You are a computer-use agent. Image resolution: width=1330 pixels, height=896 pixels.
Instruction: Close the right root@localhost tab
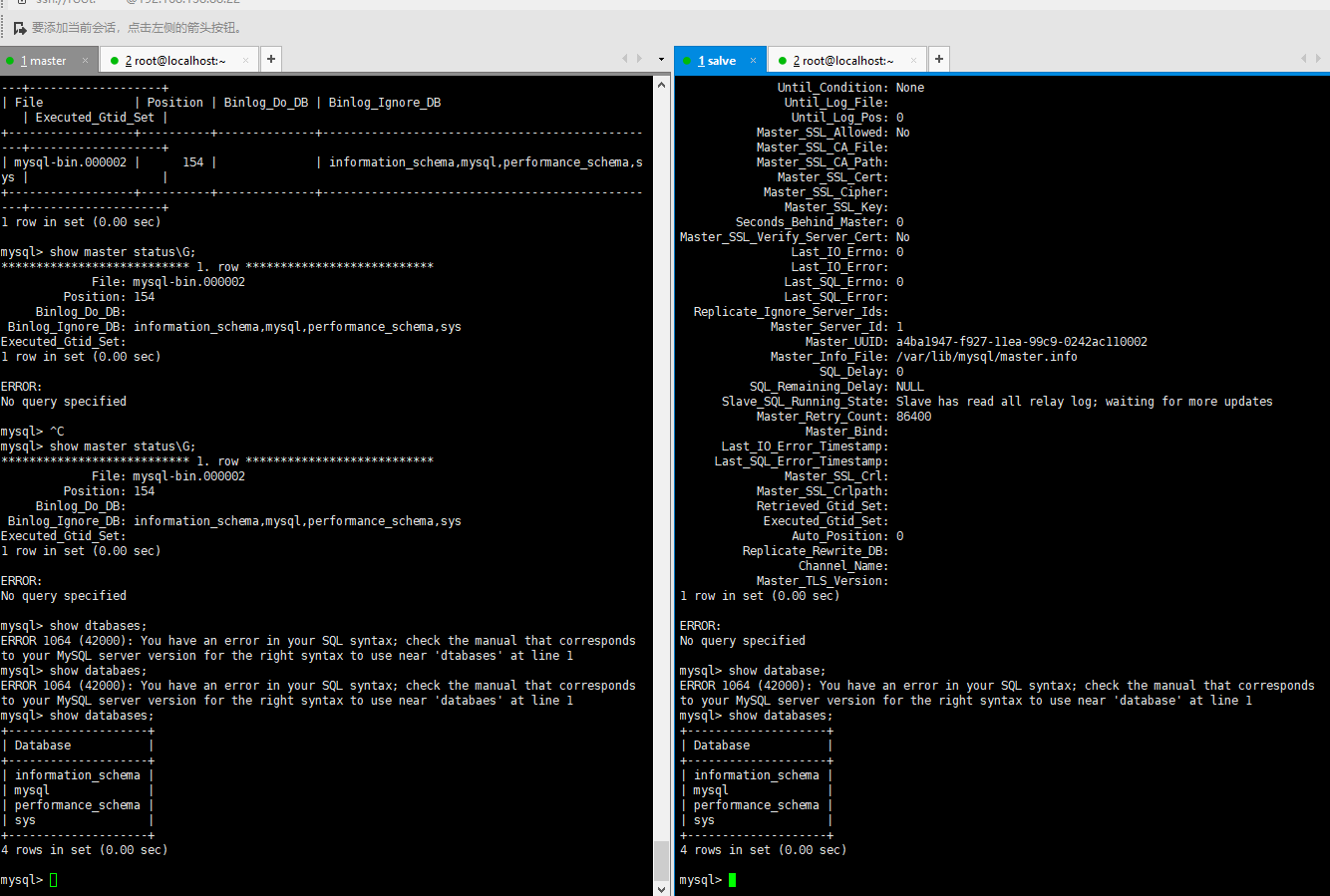[913, 61]
